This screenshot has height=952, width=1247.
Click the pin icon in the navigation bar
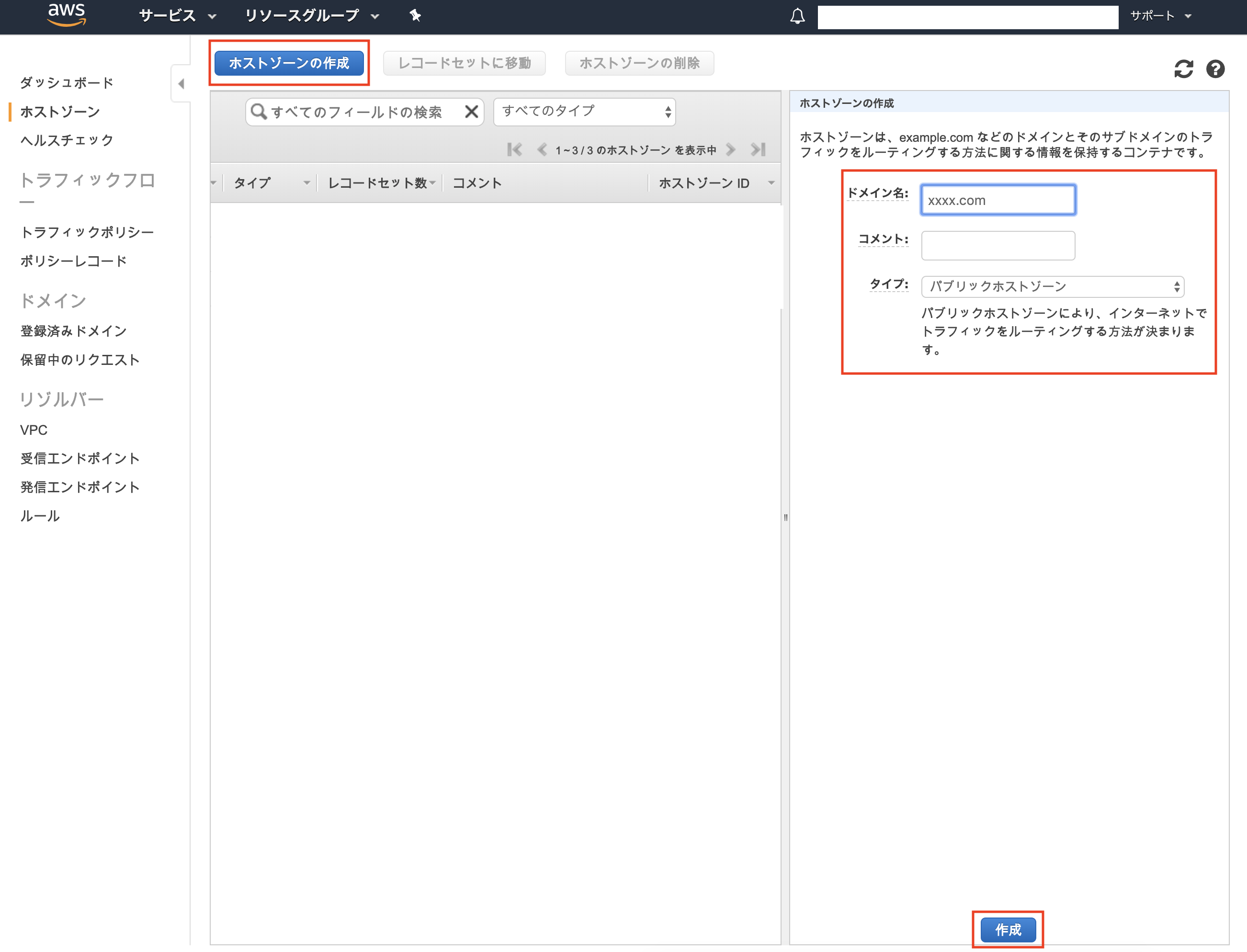(415, 15)
